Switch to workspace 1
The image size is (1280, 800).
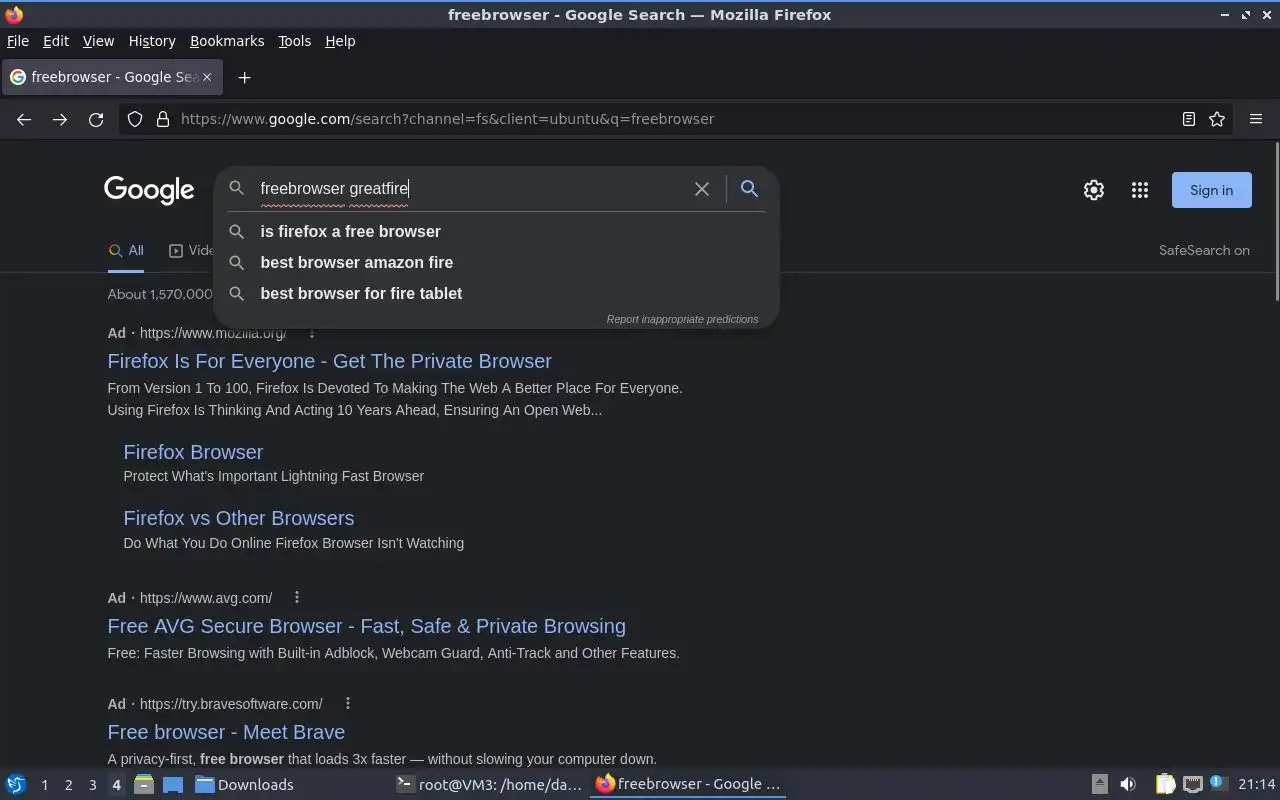point(44,785)
